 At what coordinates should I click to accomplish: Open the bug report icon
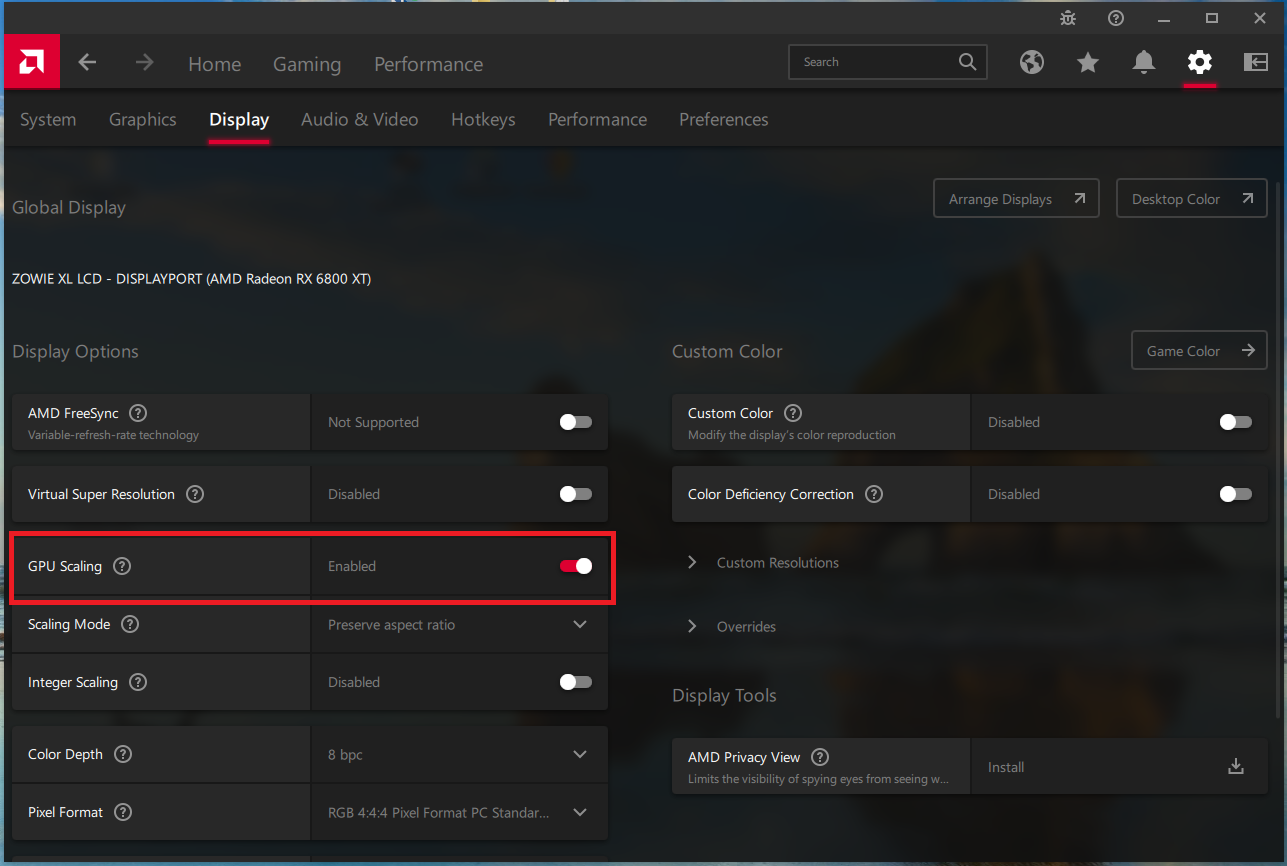coord(1068,18)
